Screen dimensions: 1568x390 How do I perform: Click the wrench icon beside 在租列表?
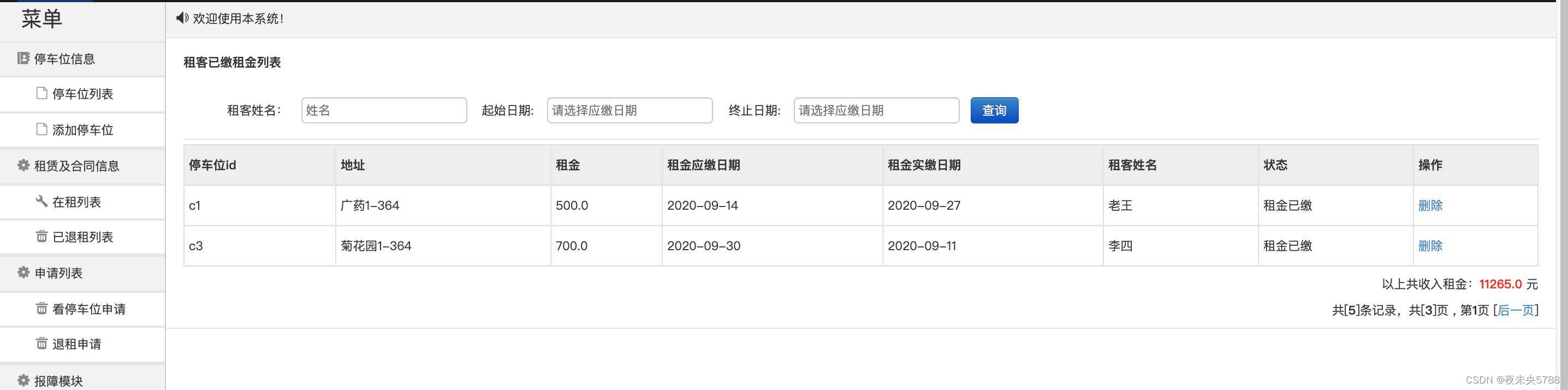[x=41, y=201]
